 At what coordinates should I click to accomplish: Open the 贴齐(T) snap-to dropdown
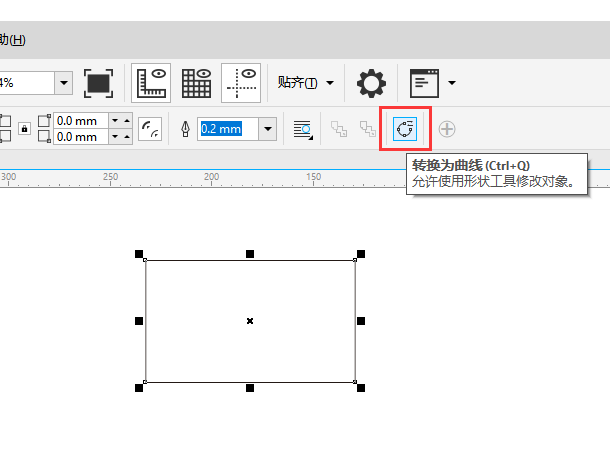click(305, 82)
